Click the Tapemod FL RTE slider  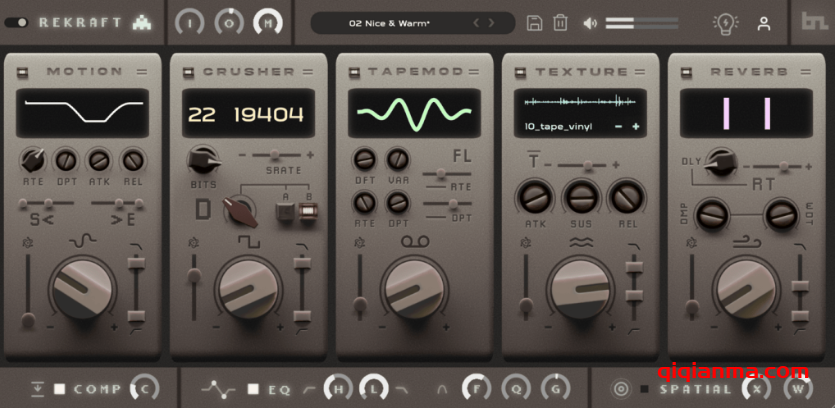[x=447, y=174]
